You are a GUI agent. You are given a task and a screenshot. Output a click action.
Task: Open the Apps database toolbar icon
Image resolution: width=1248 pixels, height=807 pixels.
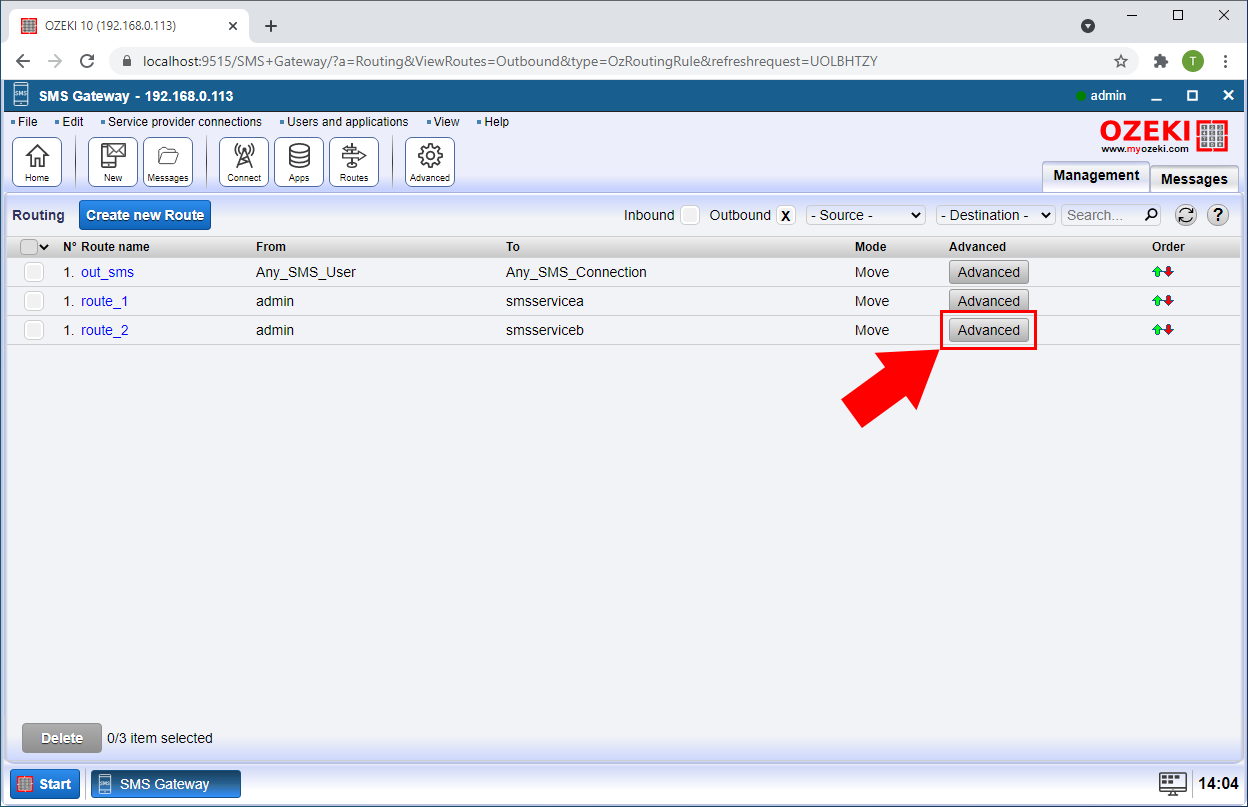[299, 162]
